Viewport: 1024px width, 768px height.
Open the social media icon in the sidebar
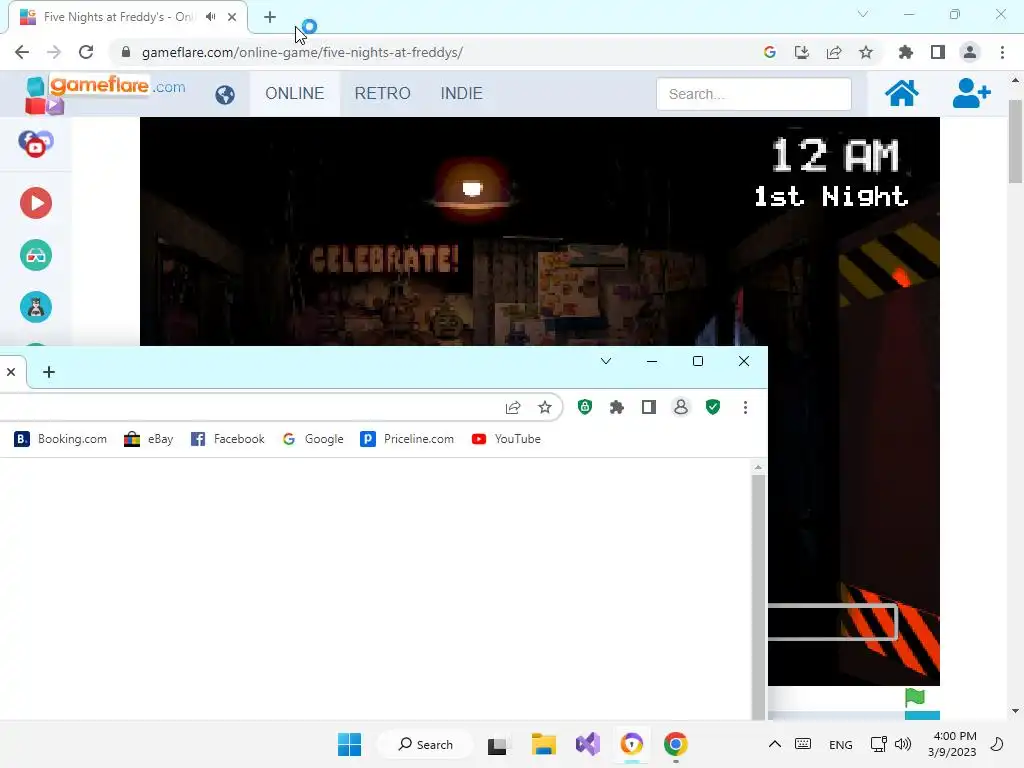click(36, 144)
